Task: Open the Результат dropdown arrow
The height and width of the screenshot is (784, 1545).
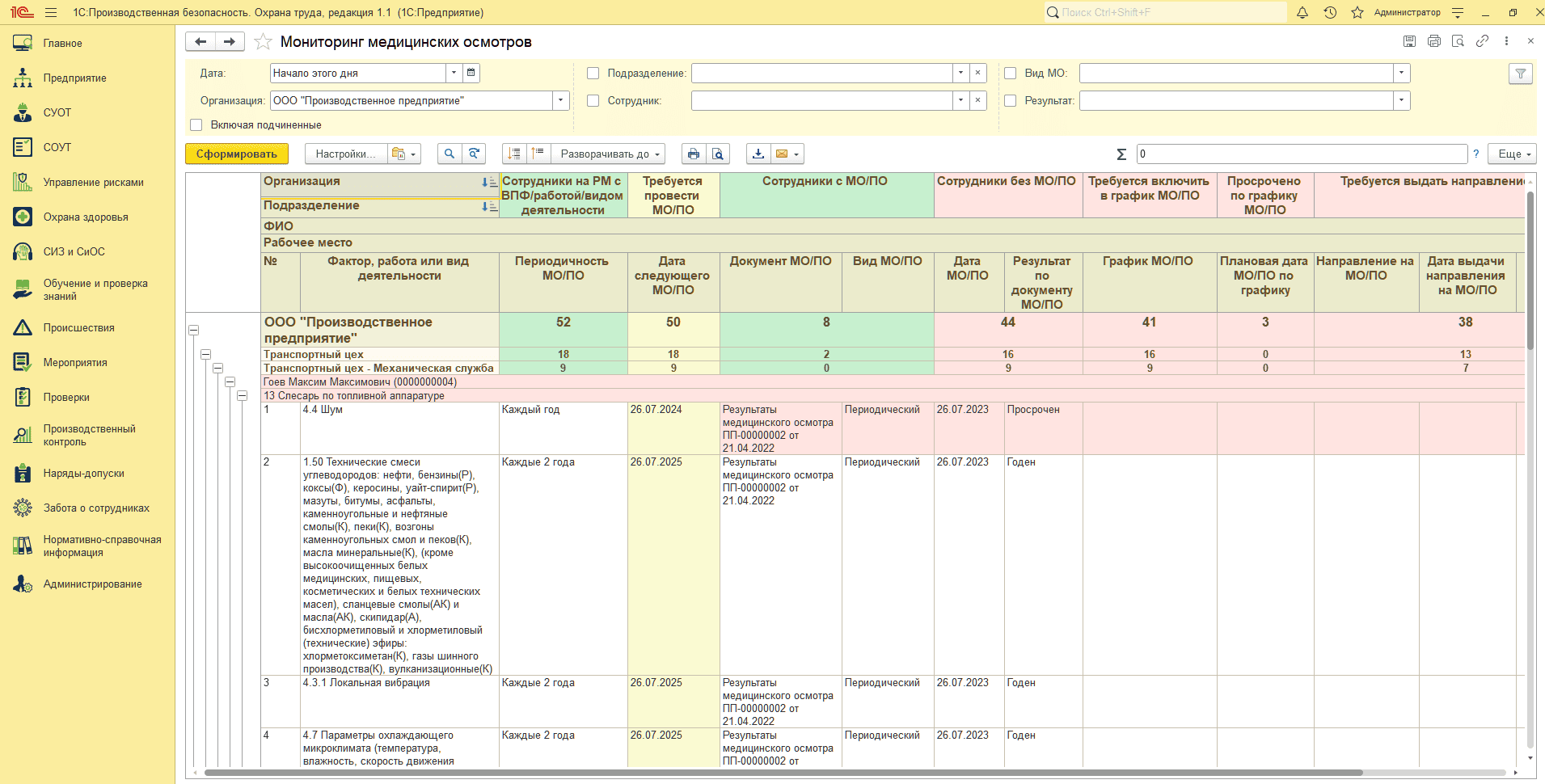Action: (1401, 100)
